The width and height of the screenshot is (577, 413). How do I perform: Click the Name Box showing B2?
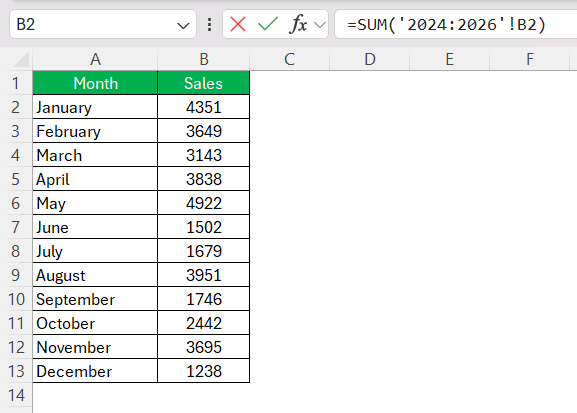pos(103,24)
